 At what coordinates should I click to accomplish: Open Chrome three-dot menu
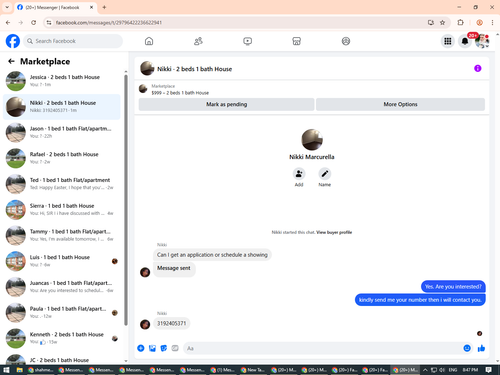(492, 22)
